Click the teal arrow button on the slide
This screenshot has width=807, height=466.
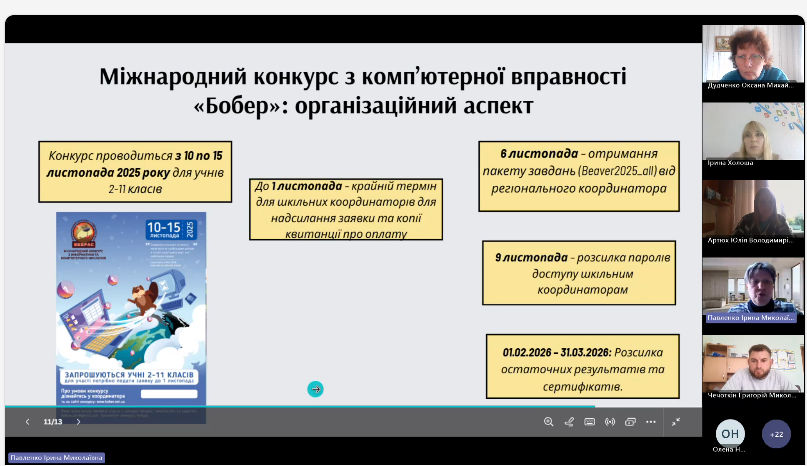point(315,389)
